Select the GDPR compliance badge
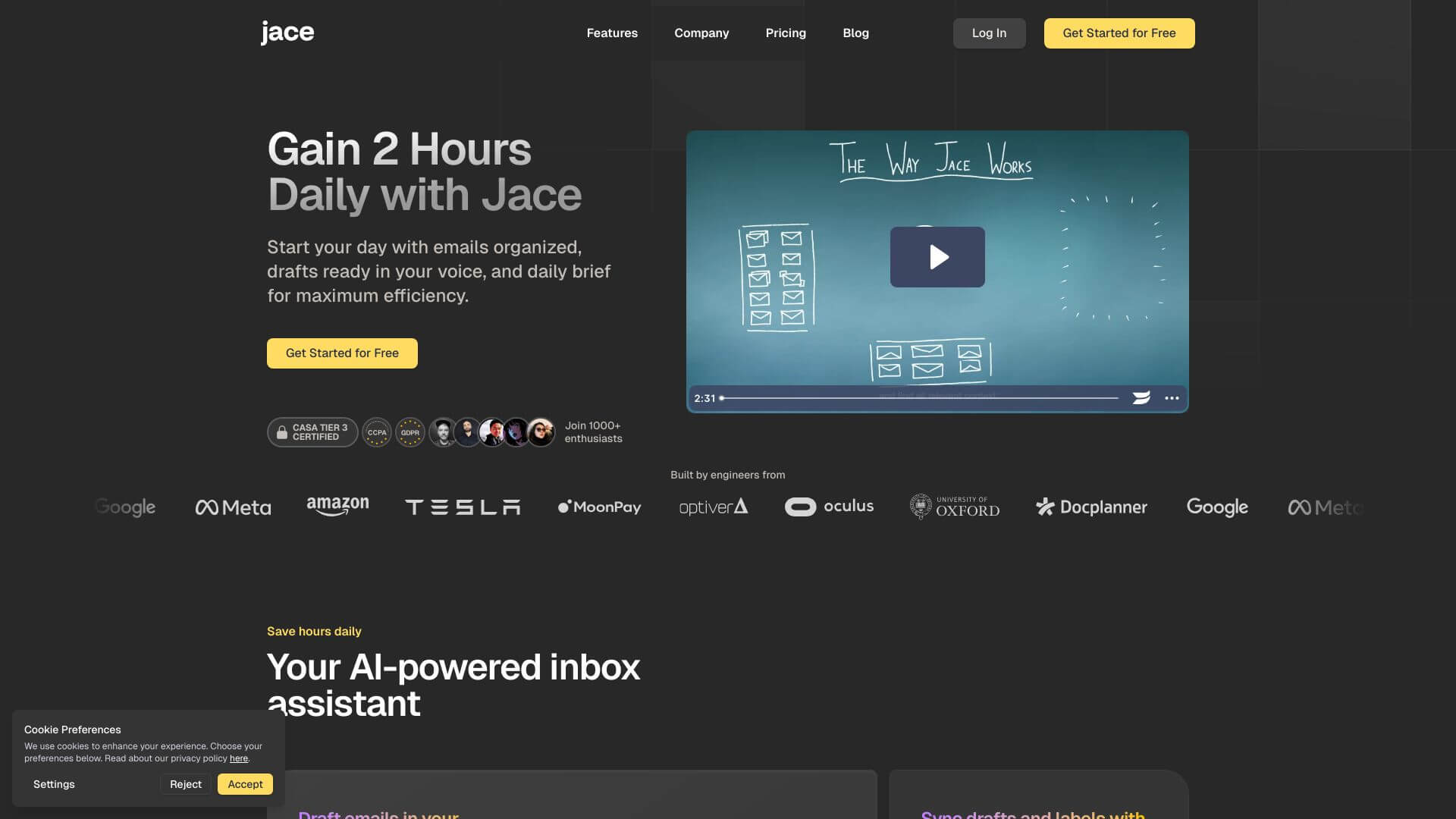This screenshot has height=819, width=1456. coord(410,432)
